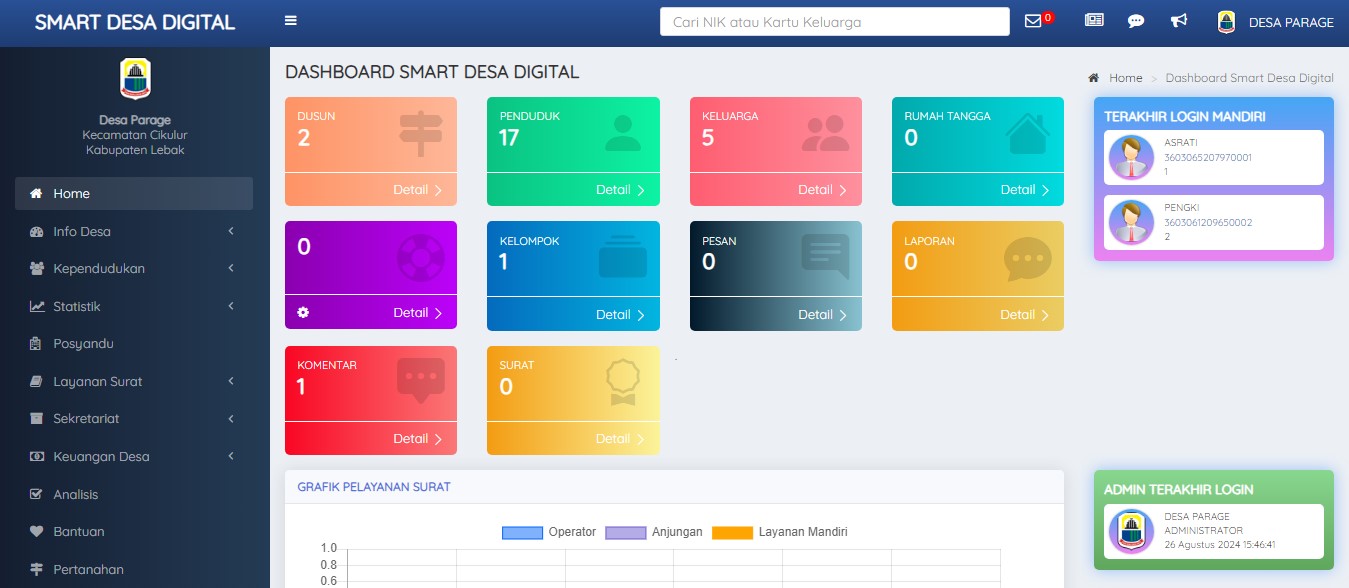This screenshot has width=1349, height=588.
Task: Open Detail link on Penduduk card
Action: coord(620,190)
